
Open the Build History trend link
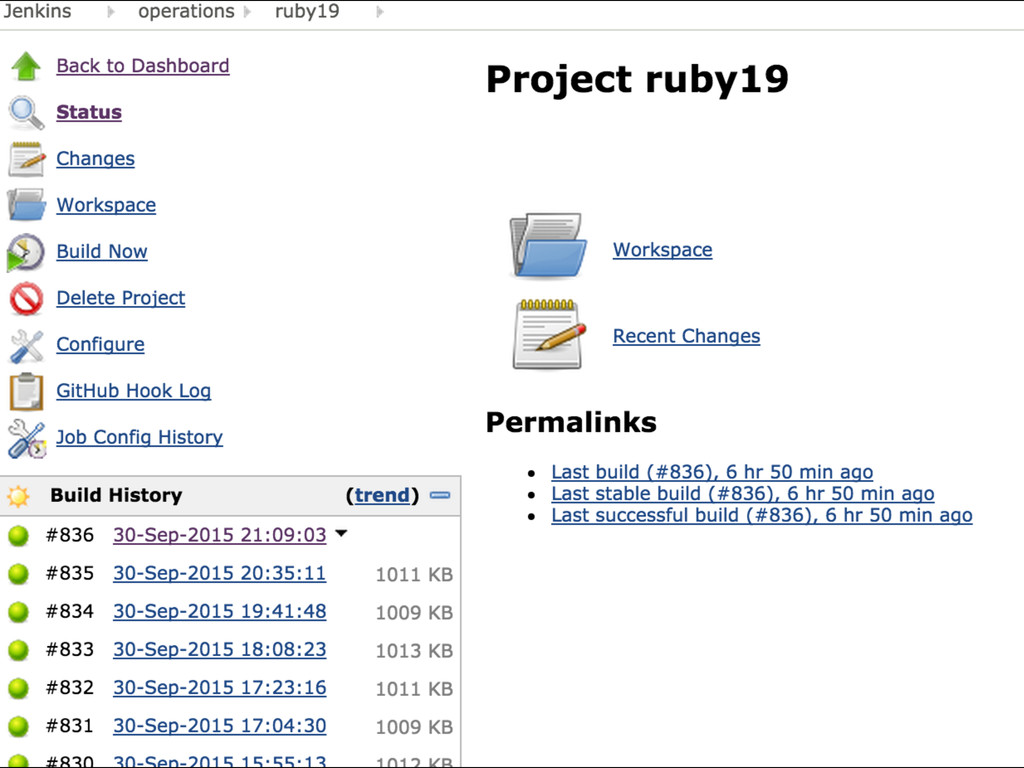tap(382, 495)
